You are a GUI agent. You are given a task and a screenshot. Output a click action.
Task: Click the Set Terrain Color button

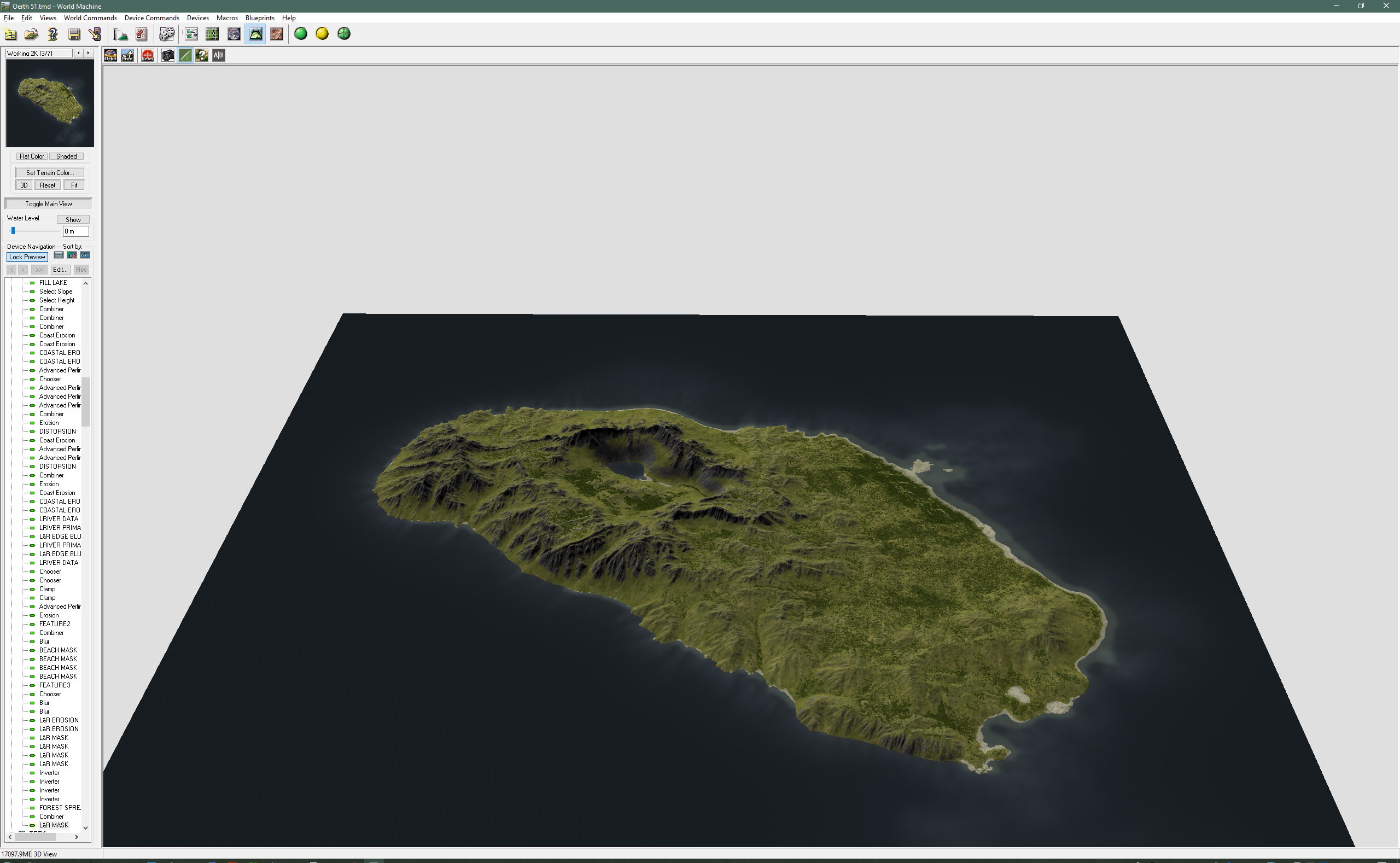(x=50, y=172)
